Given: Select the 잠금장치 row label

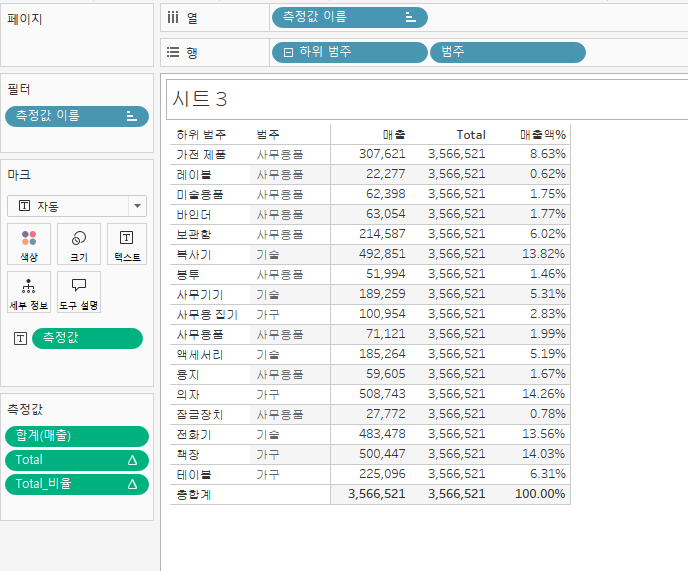Looking at the screenshot, I should click(x=200, y=415).
